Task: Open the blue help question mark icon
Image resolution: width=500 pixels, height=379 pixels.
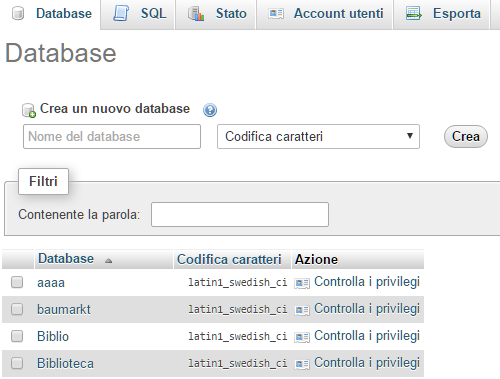Action: [x=210, y=110]
